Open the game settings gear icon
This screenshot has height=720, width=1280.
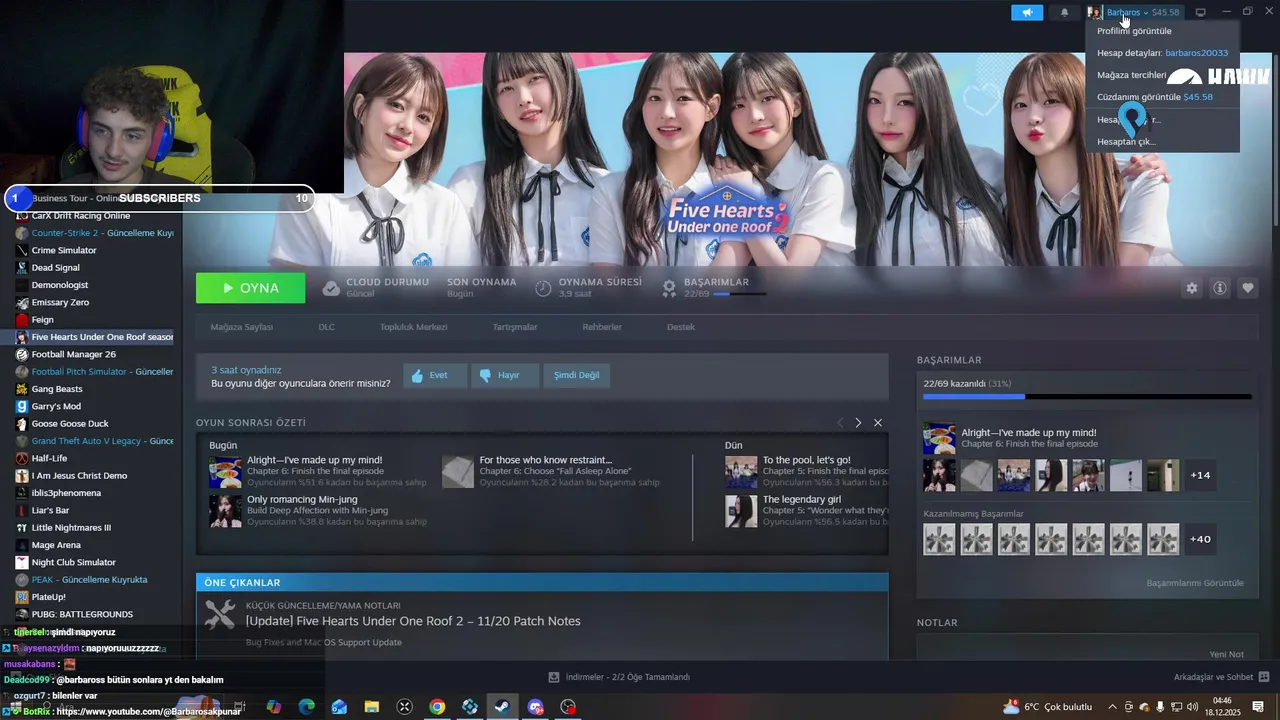1191,288
